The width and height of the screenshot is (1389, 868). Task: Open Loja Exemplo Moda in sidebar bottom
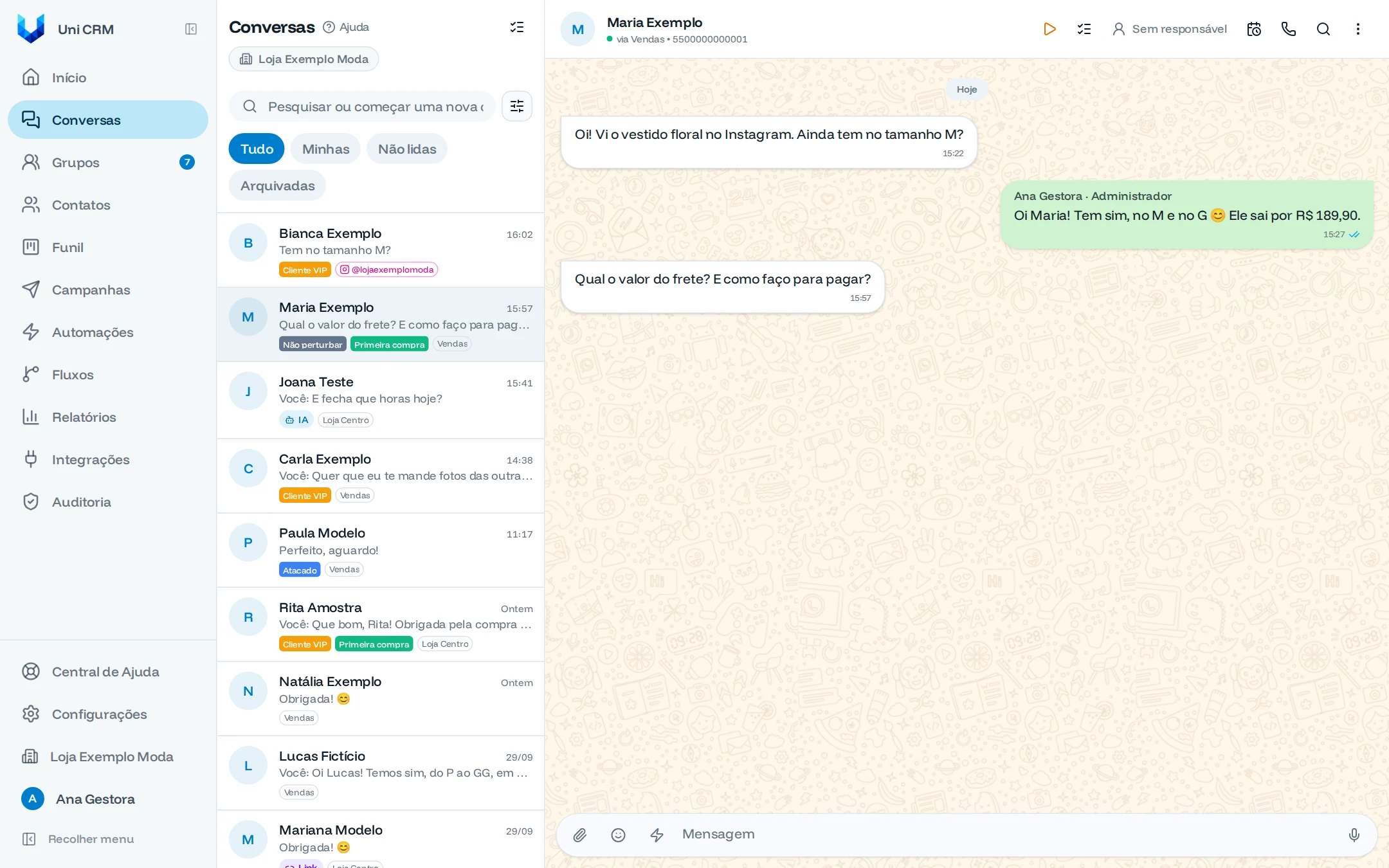[108, 756]
